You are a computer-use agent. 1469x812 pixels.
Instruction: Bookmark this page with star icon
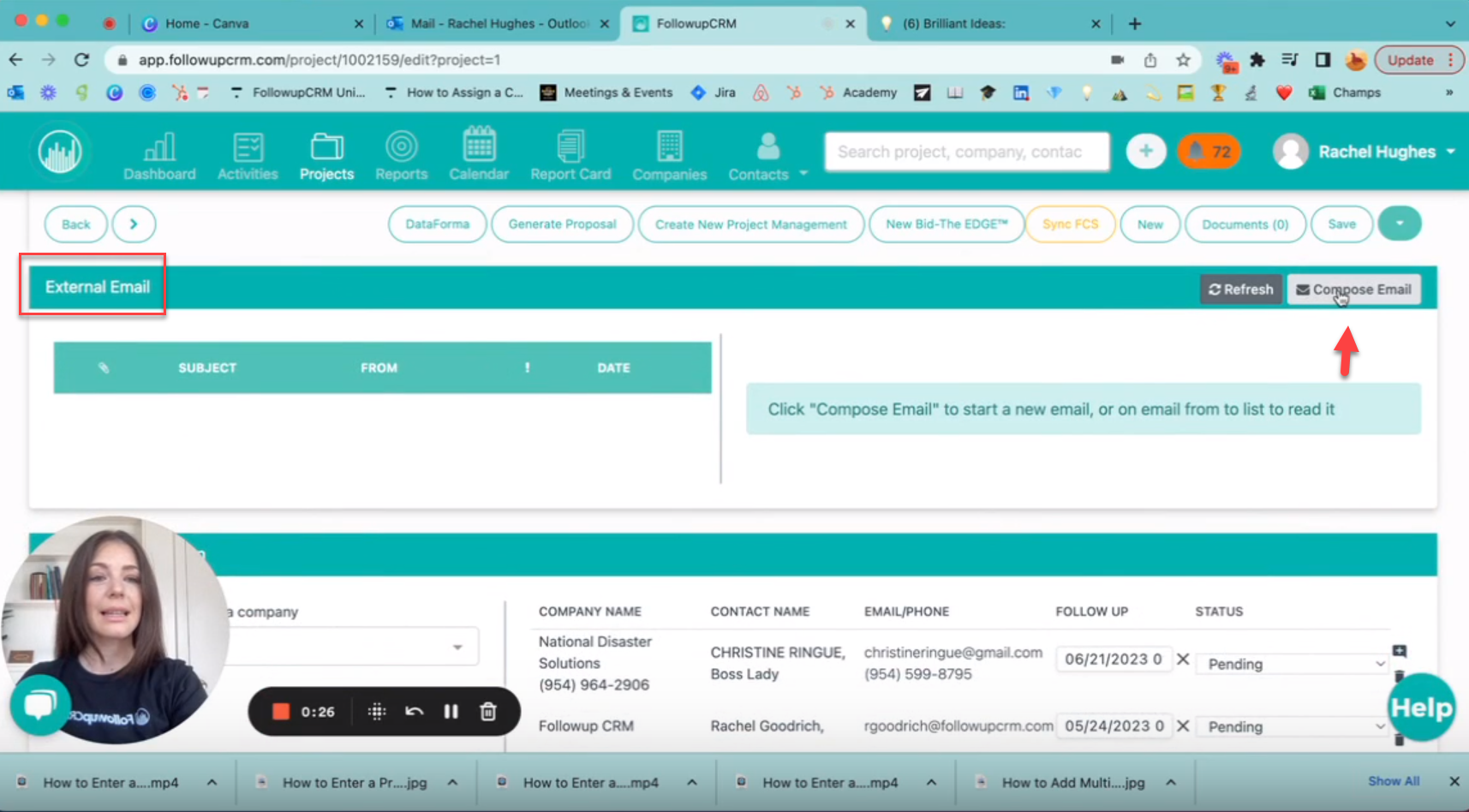(x=1183, y=59)
